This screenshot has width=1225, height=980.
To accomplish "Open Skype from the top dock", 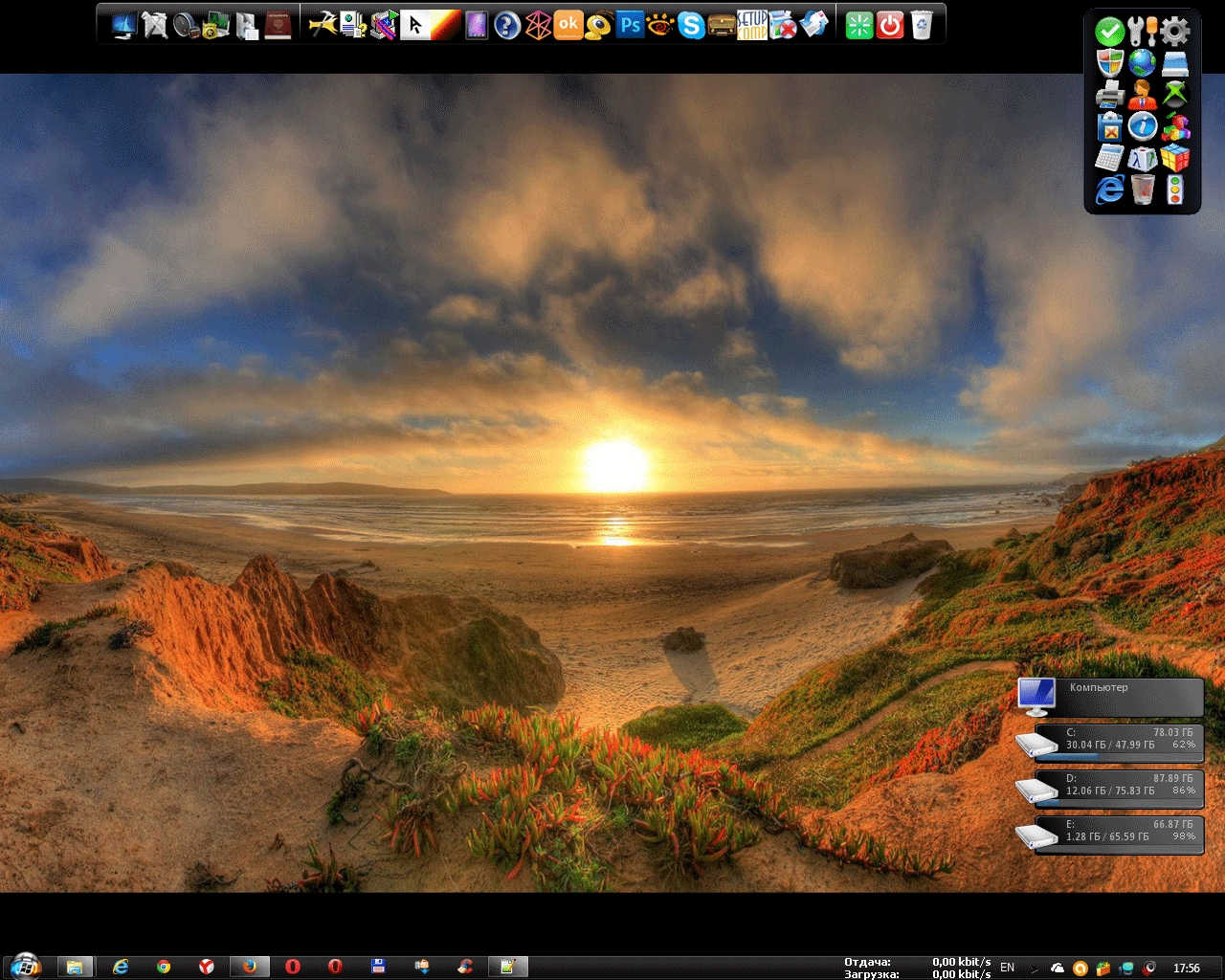I will click(x=691, y=25).
